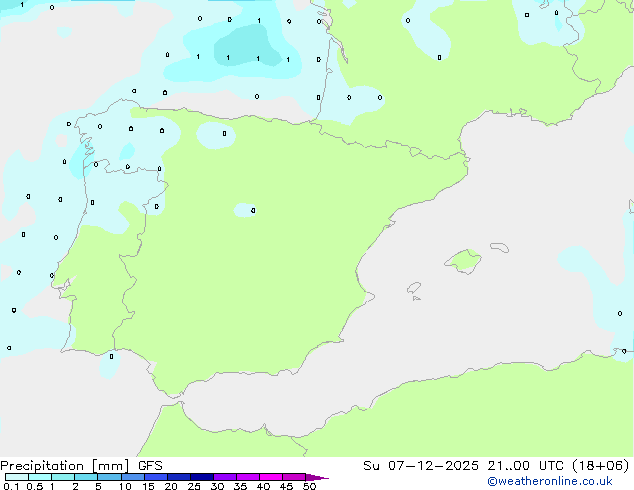Image resolution: width=634 pixels, height=490 pixels.
Task: Choose the 25 mm dark blue swatch
Action: coord(202,477)
